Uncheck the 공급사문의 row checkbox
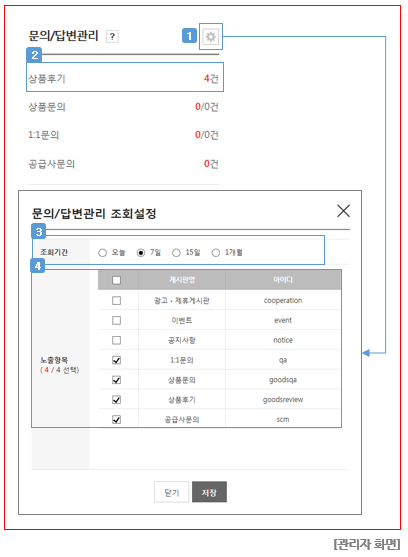 pos(116,419)
